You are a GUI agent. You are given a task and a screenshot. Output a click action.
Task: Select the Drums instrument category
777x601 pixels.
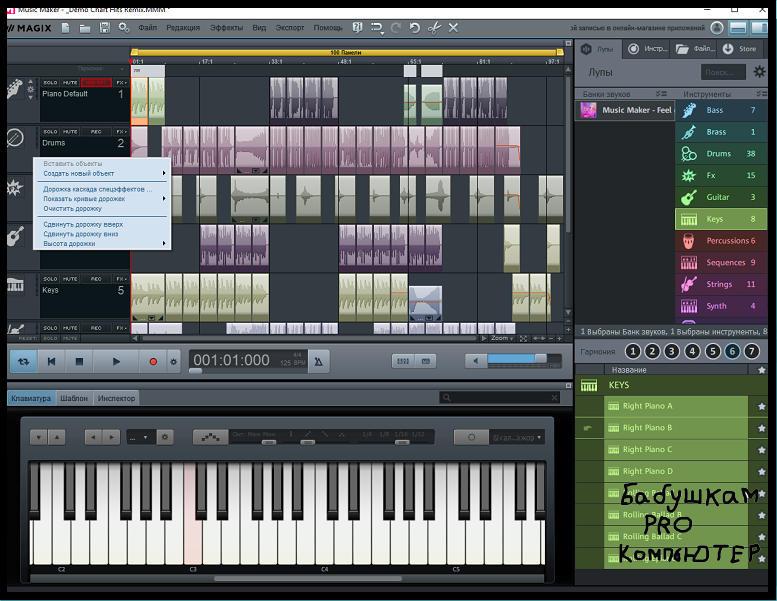coord(721,154)
